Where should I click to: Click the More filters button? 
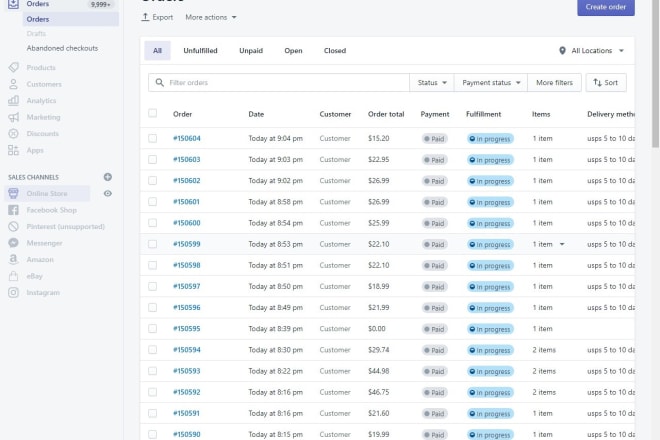point(554,83)
